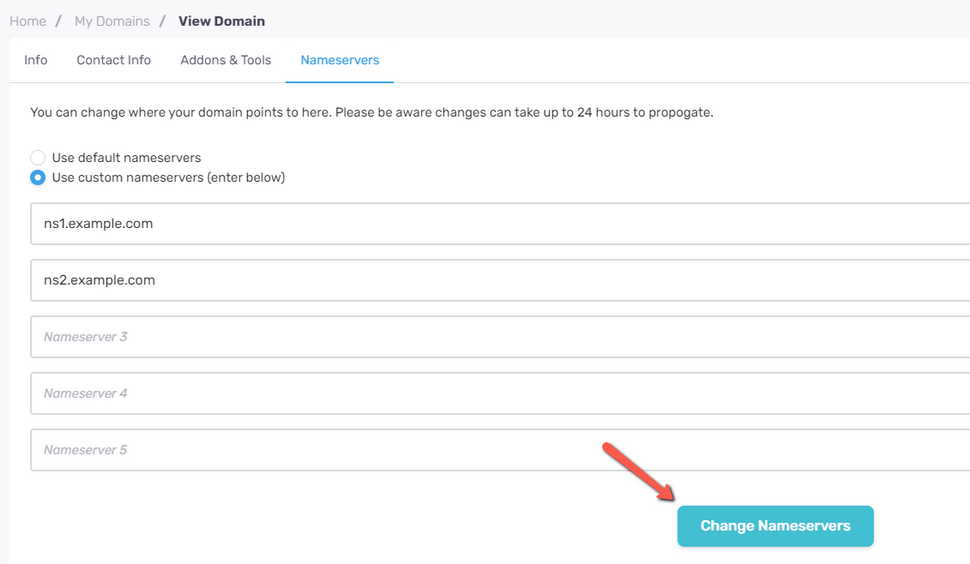The height and width of the screenshot is (564, 970).
Task: Open the Contact Info tab
Action: point(114,60)
